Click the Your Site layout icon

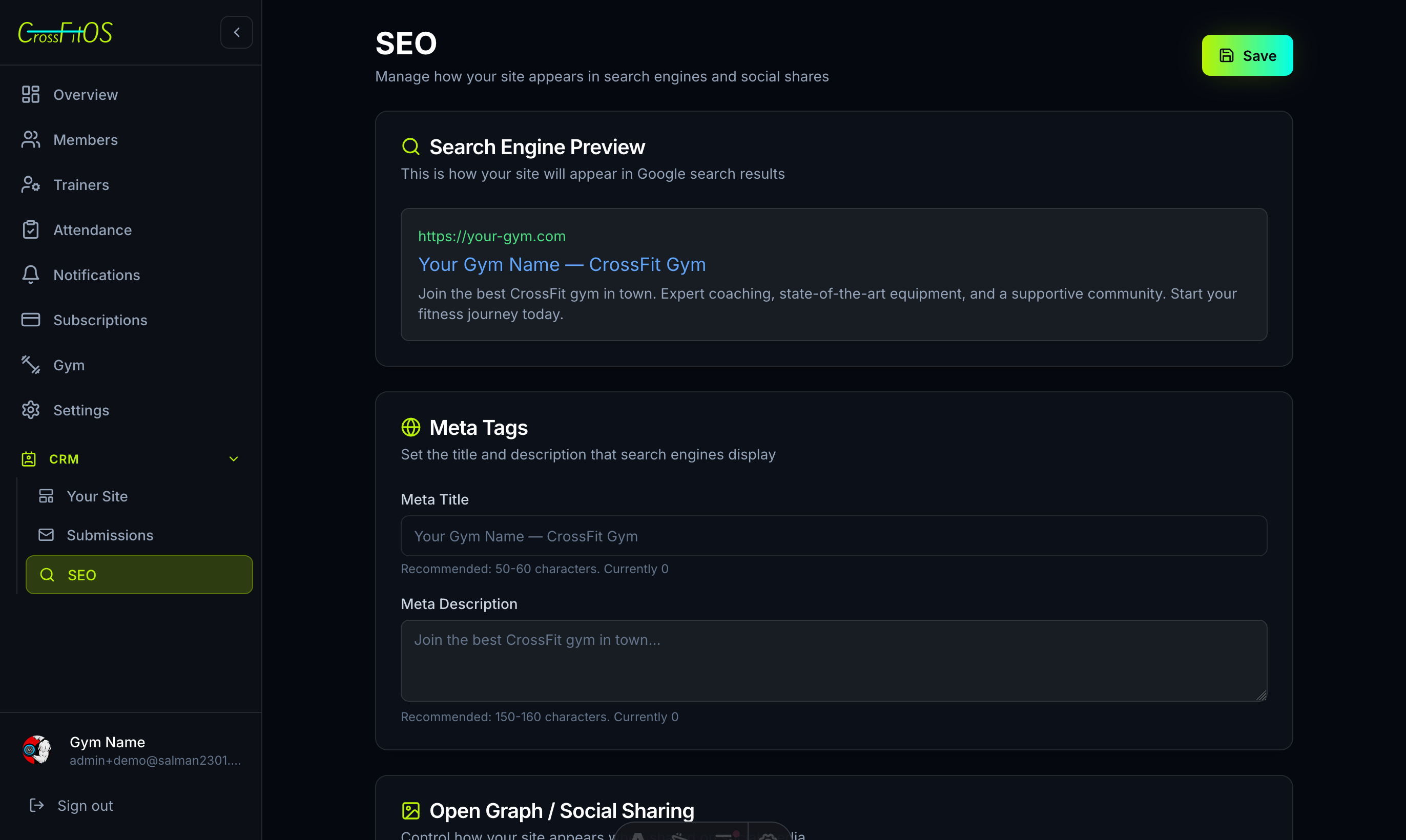coord(46,496)
